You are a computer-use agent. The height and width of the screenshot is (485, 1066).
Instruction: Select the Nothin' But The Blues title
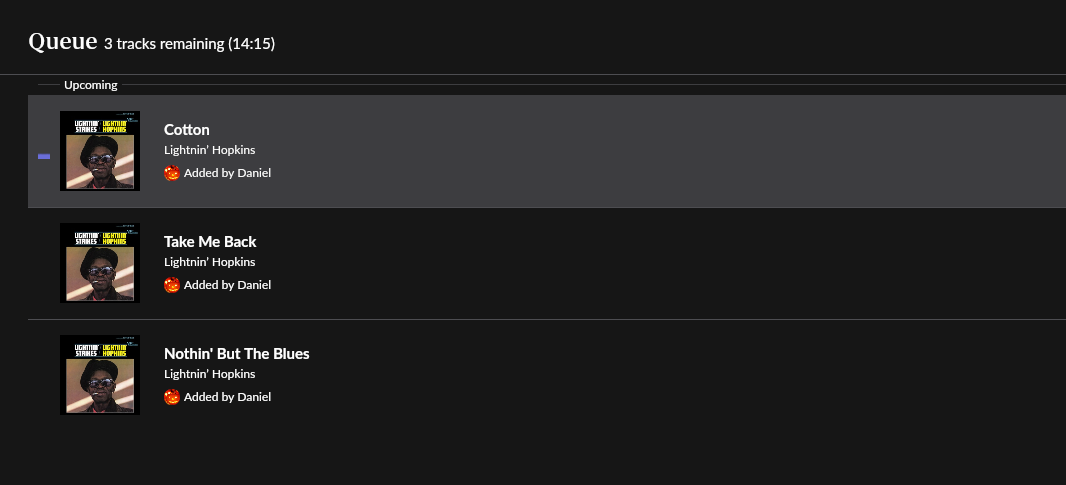point(237,354)
